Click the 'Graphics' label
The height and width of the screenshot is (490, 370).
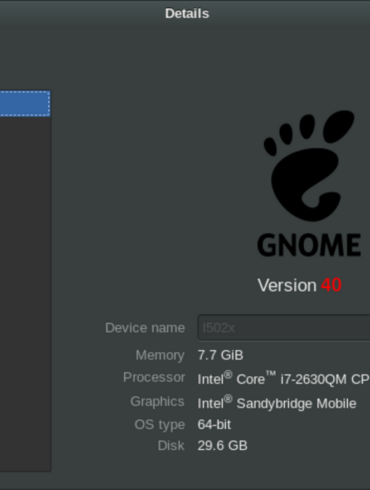(x=157, y=402)
